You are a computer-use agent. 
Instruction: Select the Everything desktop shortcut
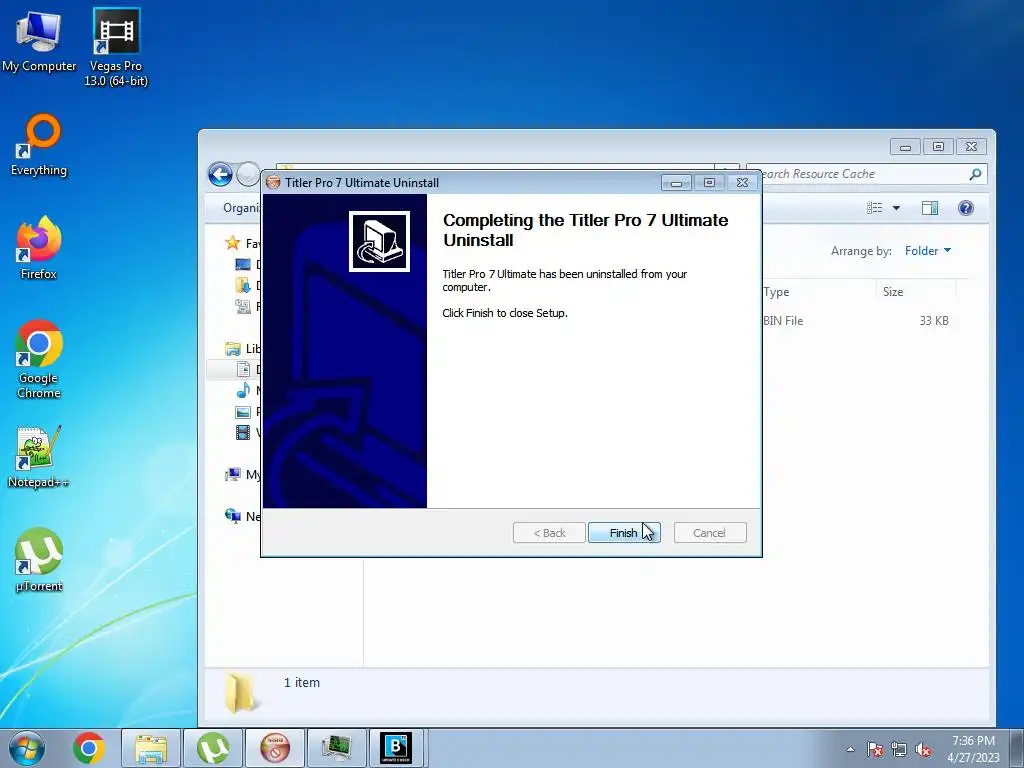point(39,145)
